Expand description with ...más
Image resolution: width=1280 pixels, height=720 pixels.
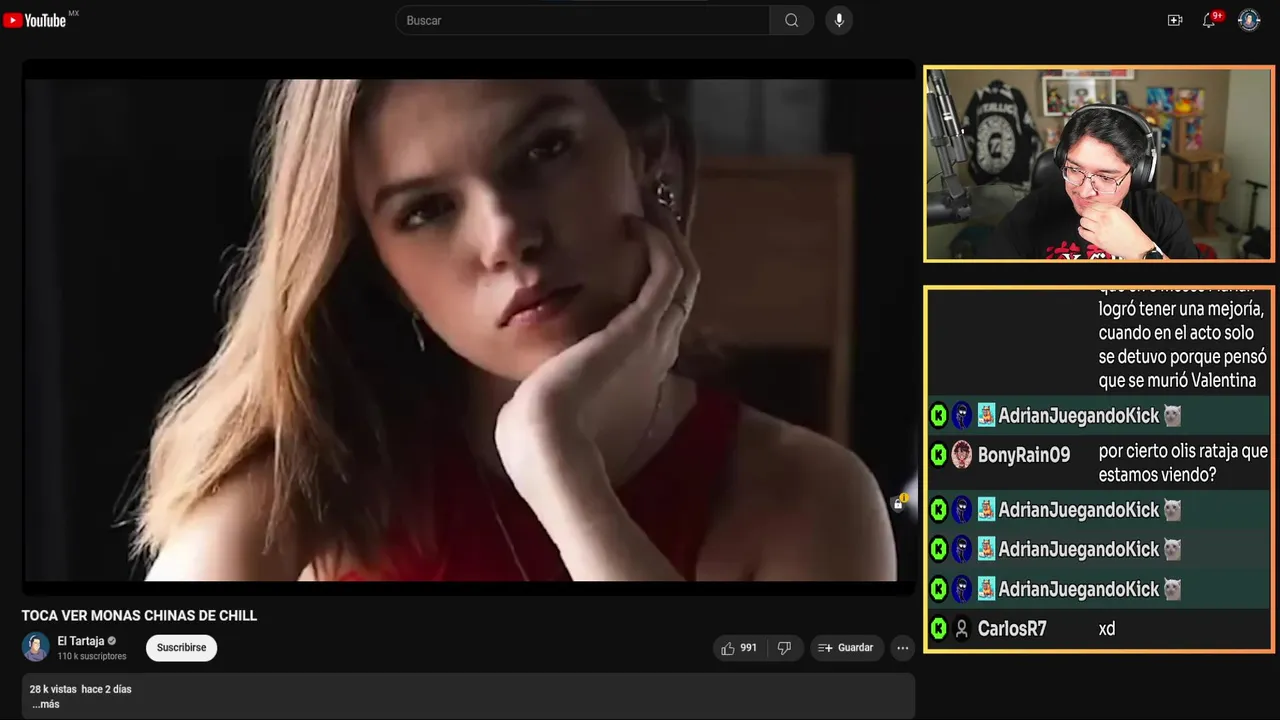pos(45,704)
